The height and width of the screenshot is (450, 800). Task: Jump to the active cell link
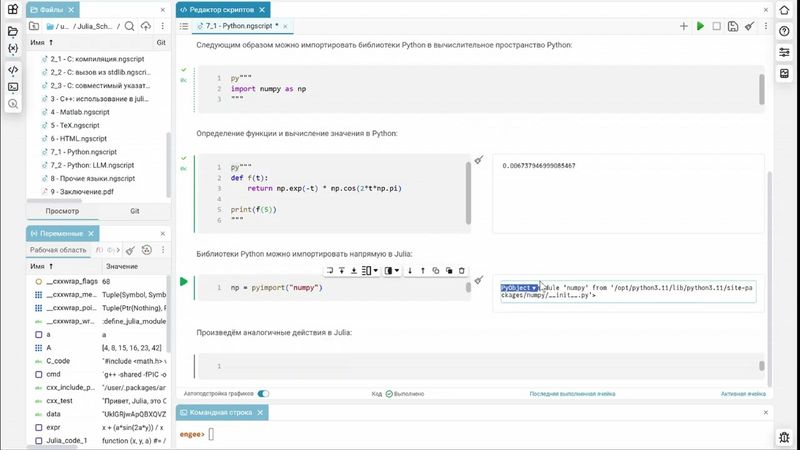coord(743,394)
